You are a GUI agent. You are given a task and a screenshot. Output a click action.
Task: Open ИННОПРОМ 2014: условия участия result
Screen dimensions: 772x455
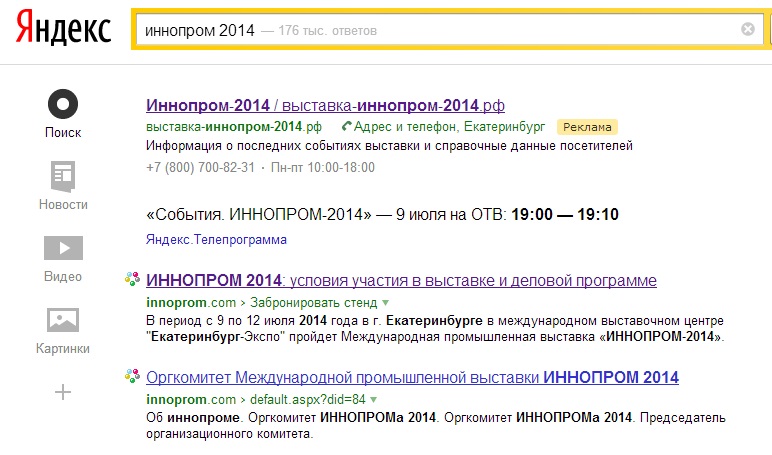click(401, 280)
